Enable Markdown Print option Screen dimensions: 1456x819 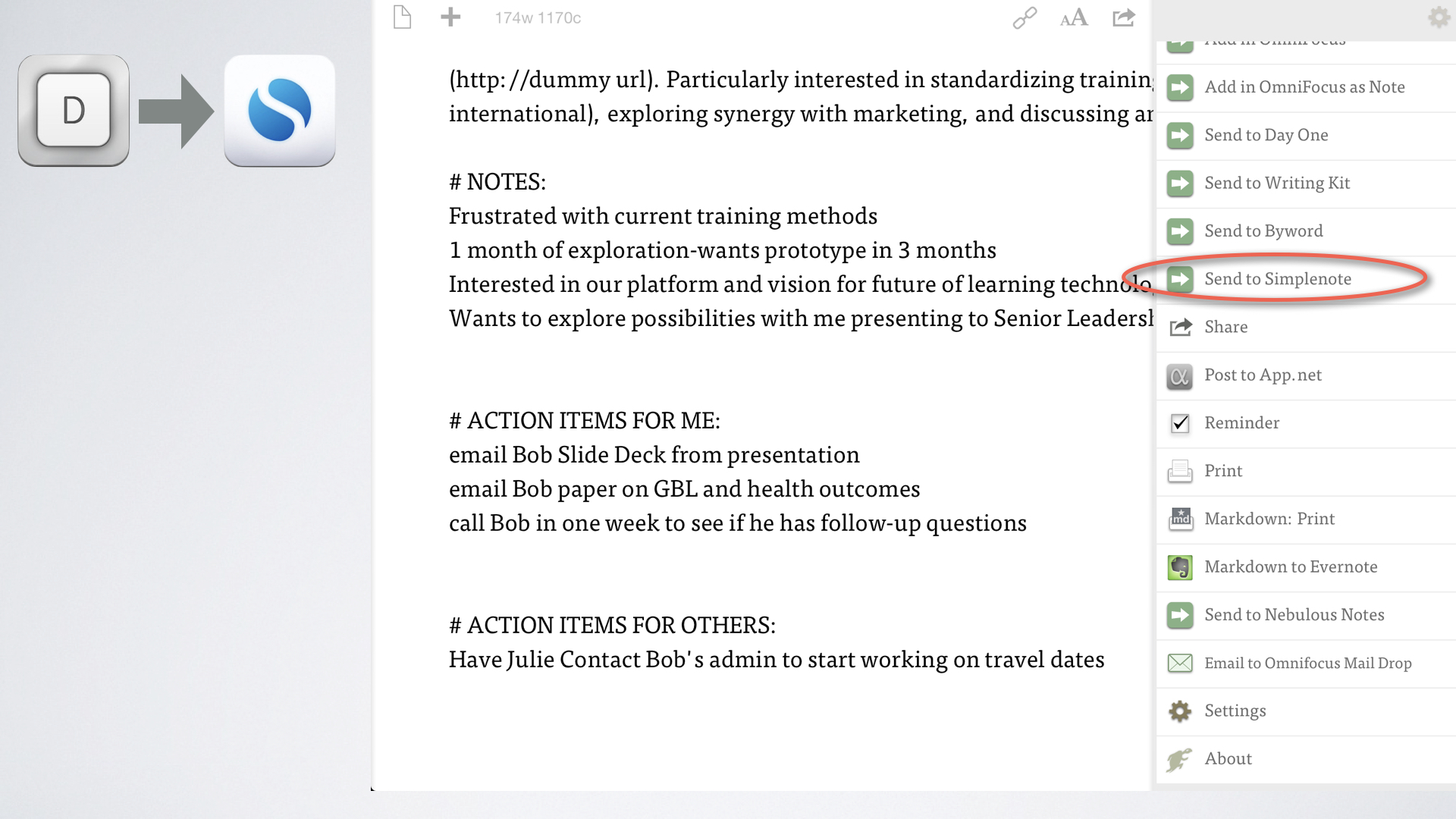tap(1269, 517)
